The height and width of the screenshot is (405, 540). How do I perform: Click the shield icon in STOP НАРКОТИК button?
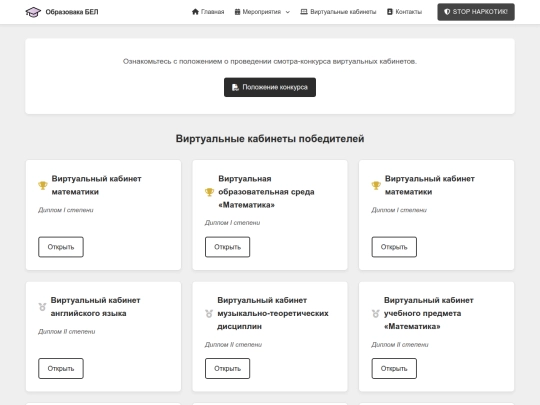click(x=447, y=12)
